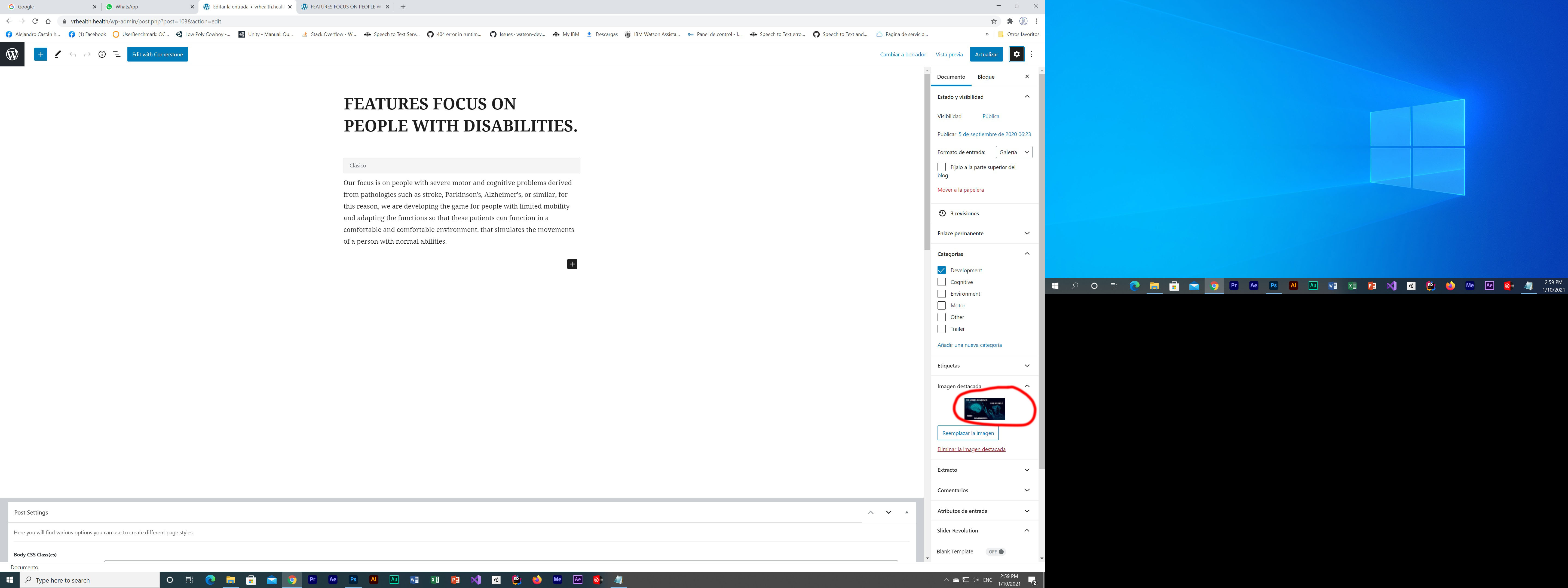Switch to the Bloque tab
This screenshot has height=588, width=1568.
(x=985, y=77)
